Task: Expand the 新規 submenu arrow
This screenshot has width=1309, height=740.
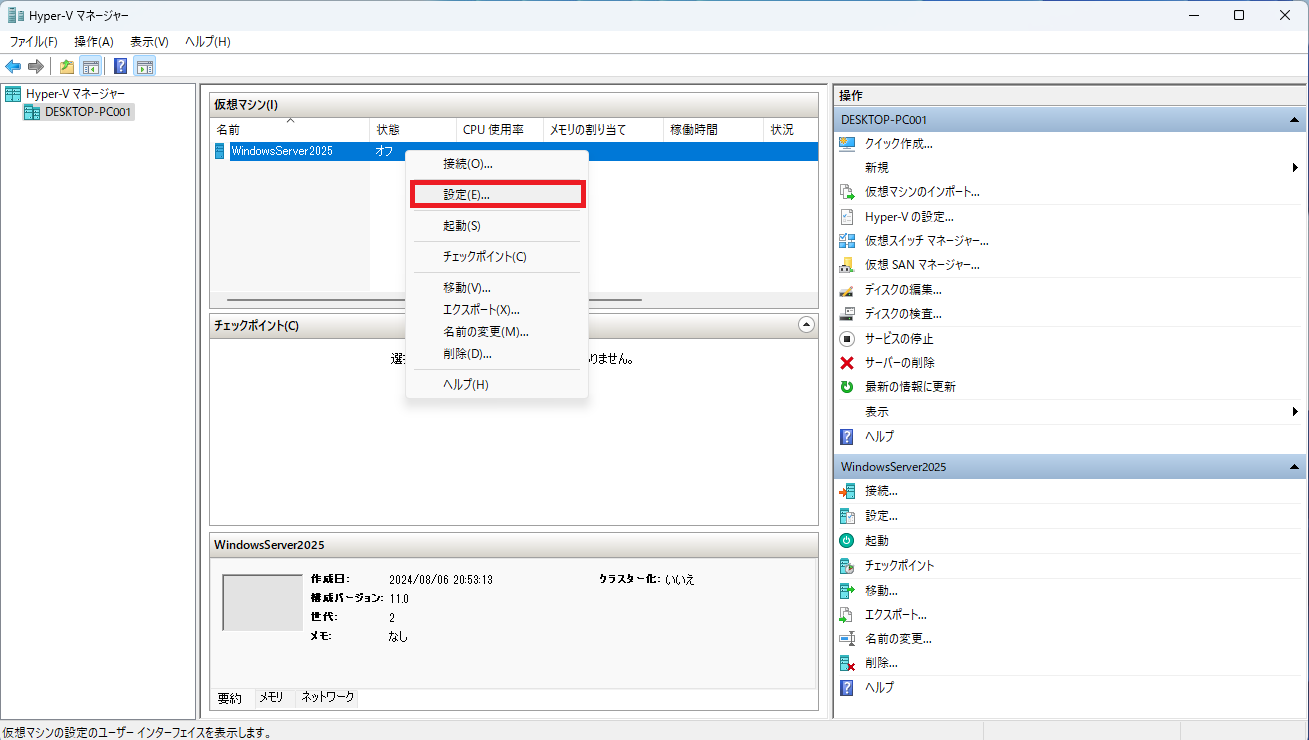Action: point(1295,168)
